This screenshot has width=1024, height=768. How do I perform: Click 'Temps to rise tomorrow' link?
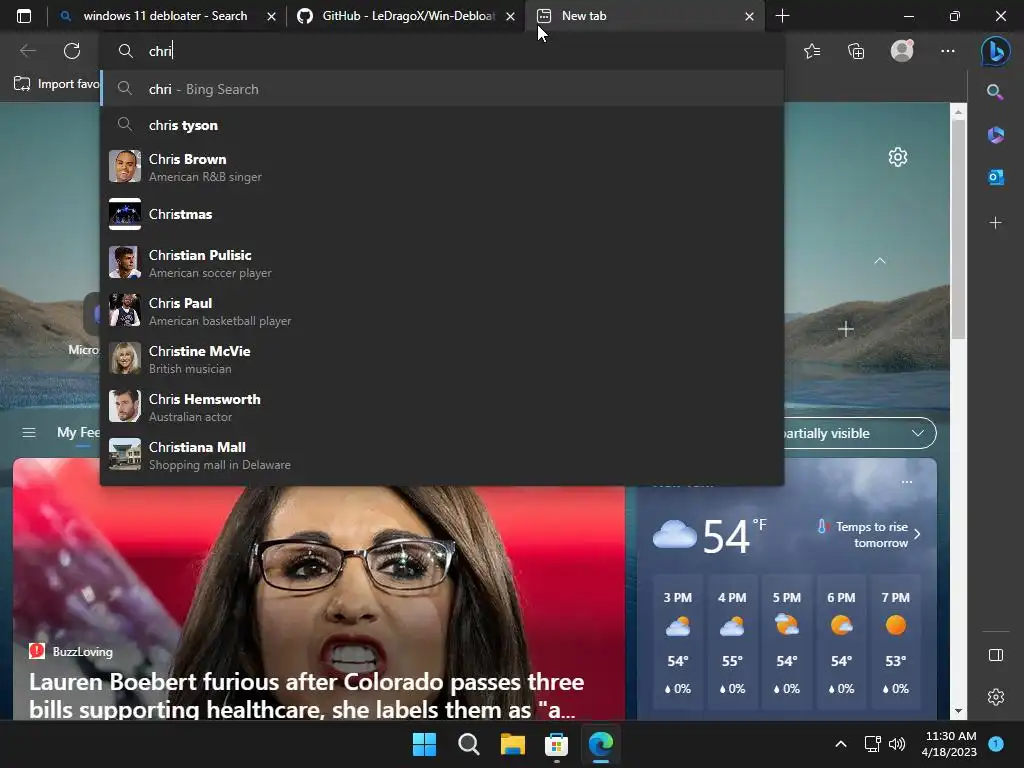869,534
